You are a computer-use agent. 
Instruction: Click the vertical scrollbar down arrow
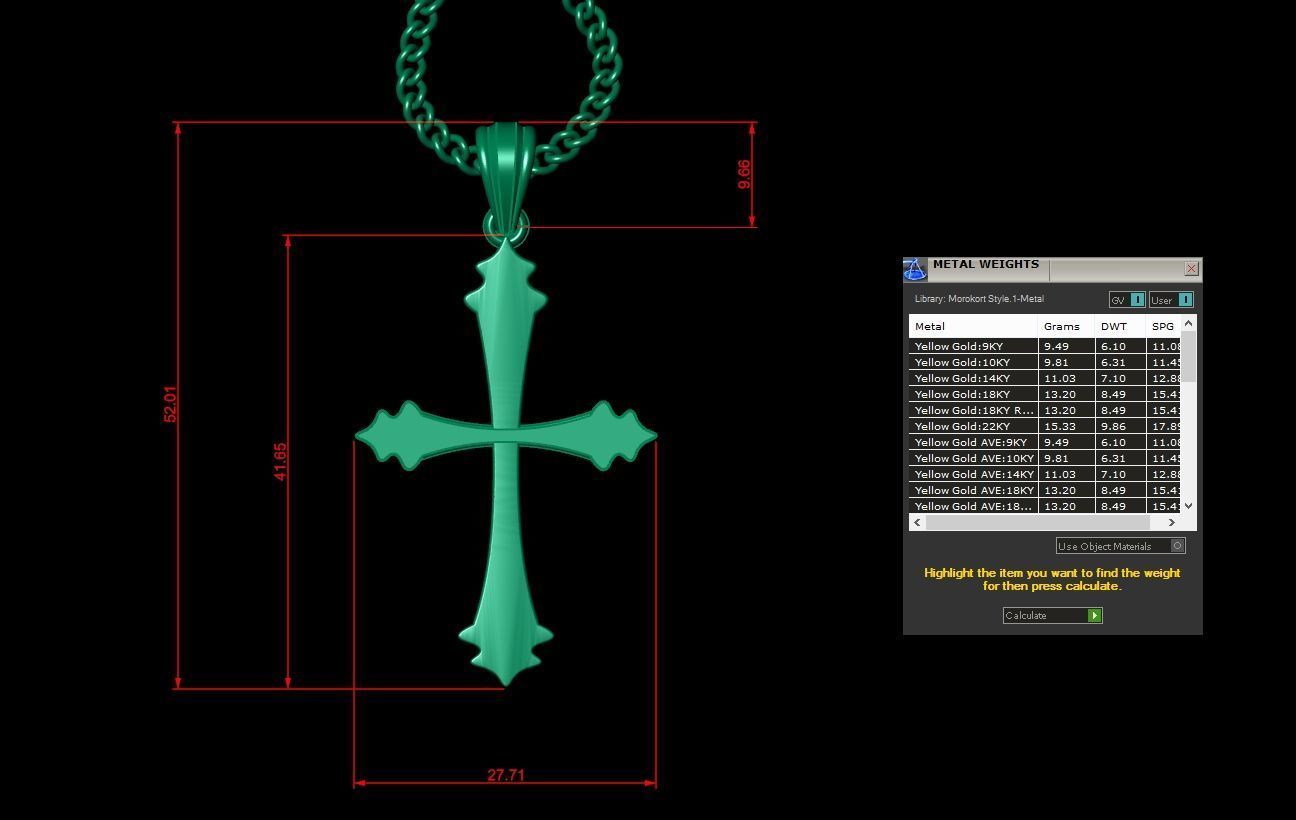pos(1188,506)
